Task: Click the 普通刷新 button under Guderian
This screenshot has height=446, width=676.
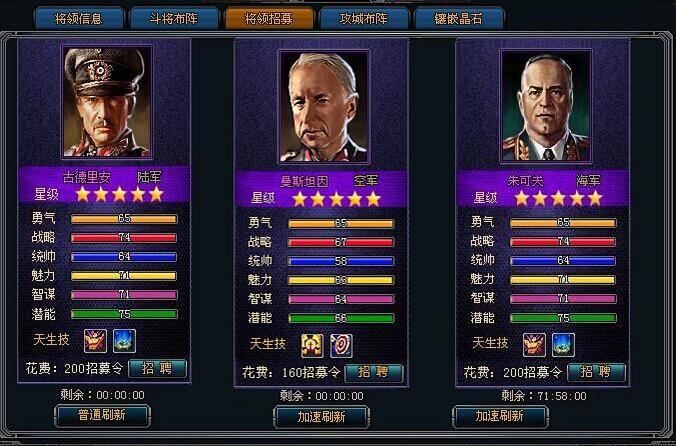Action: pos(103,415)
